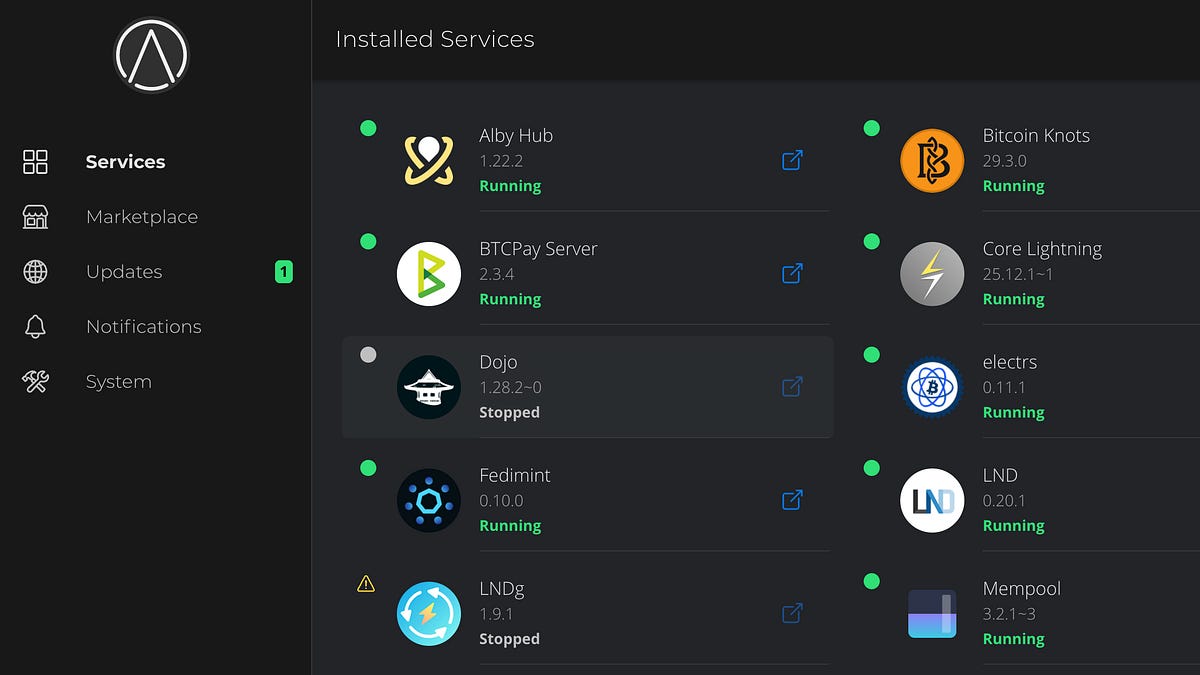The height and width of the screenshot is (675, 1200).
Task: Click the LND service logo
Action: [x=932, y=499]
